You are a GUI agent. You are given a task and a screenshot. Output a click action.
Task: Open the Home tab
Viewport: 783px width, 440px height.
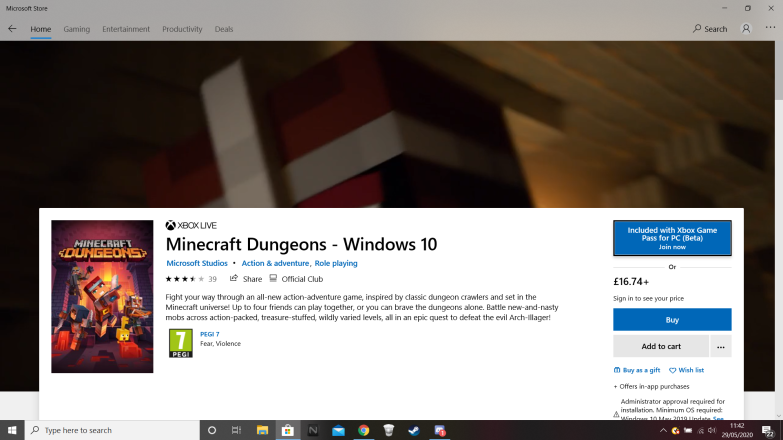point(40,29)
